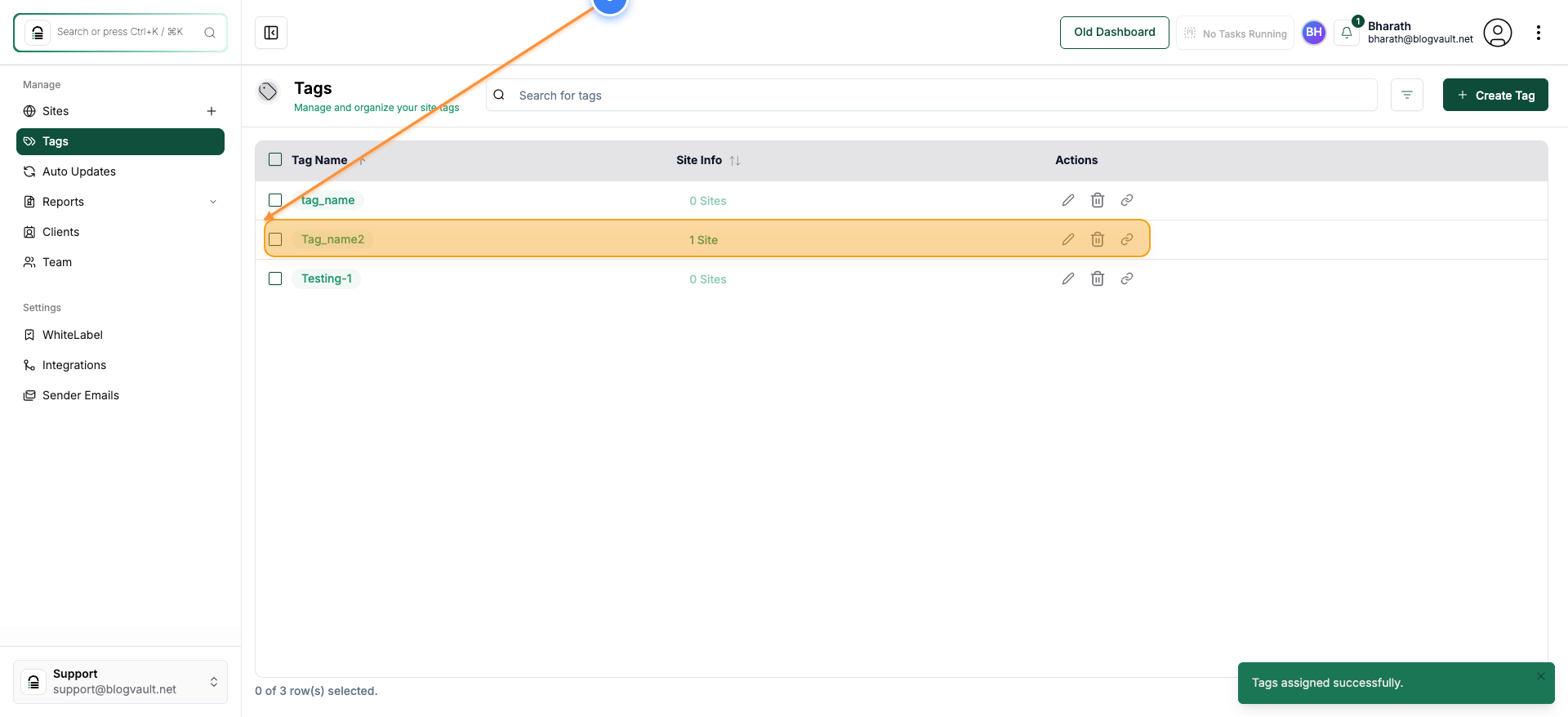The width and height of the screenshot is (1568, 717).
Task: Click 0 Sites in the tag_name row
Action: pos(707,201)
